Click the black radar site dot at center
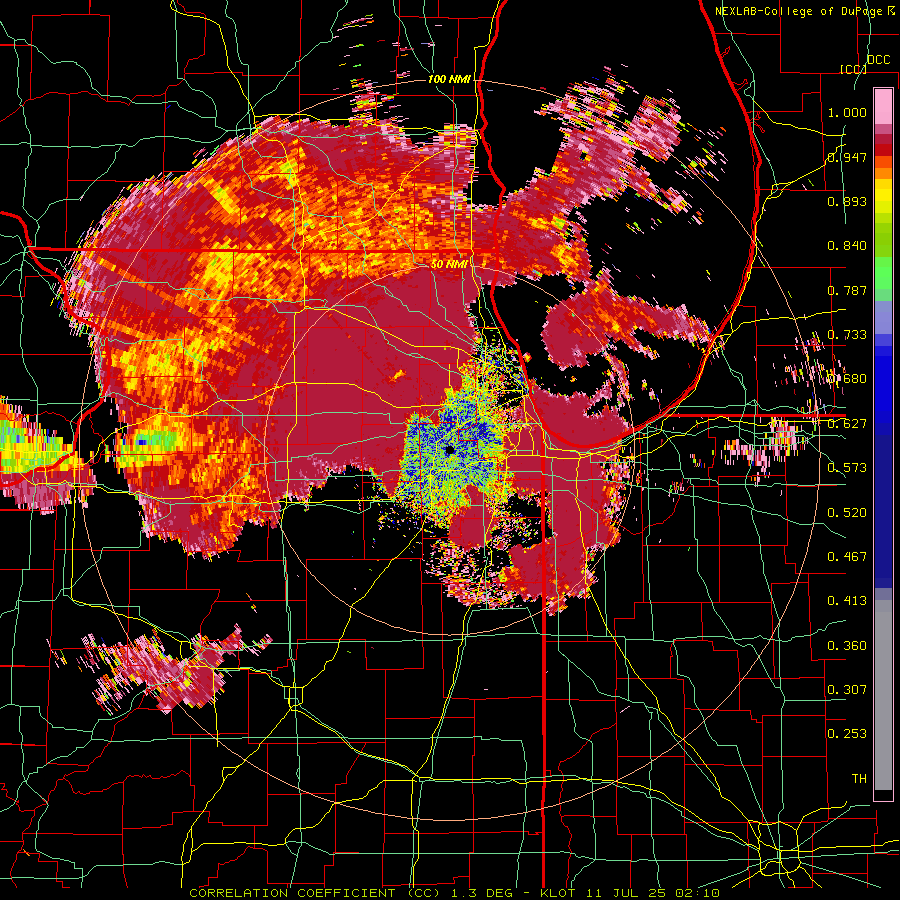Screen dimensions: 900x900 (450, 450)
